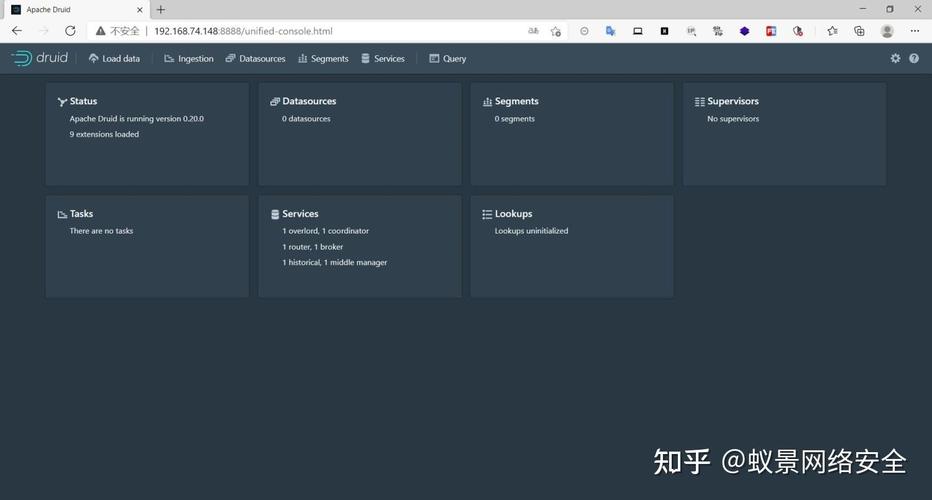932x500 pixels.
Task: Open the Segments card
Action: tap(572, 134)
